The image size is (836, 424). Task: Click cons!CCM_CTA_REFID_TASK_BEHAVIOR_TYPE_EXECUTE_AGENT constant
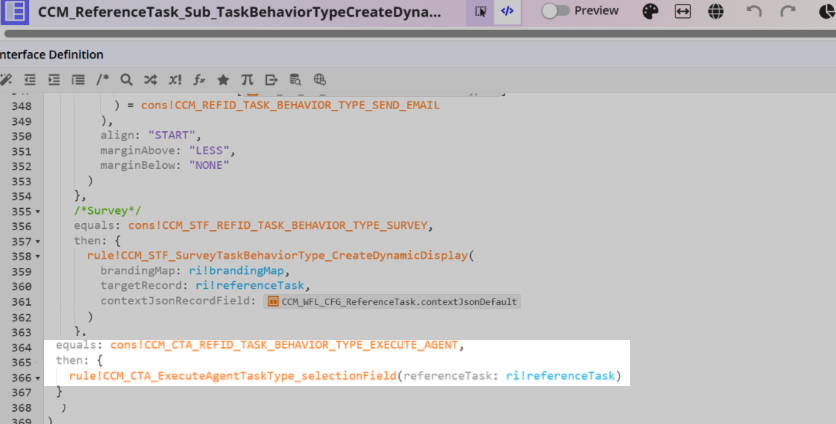[x=284, y=345]
